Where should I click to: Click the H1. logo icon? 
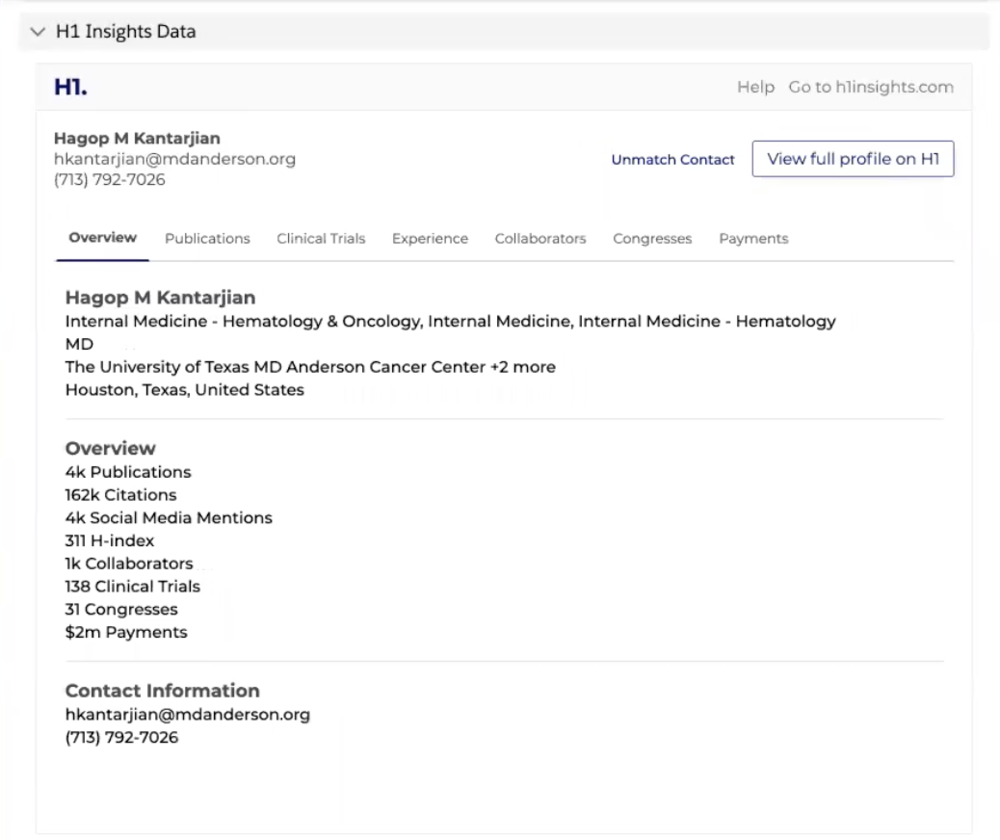pyautogui.click(x=71, y=87)
